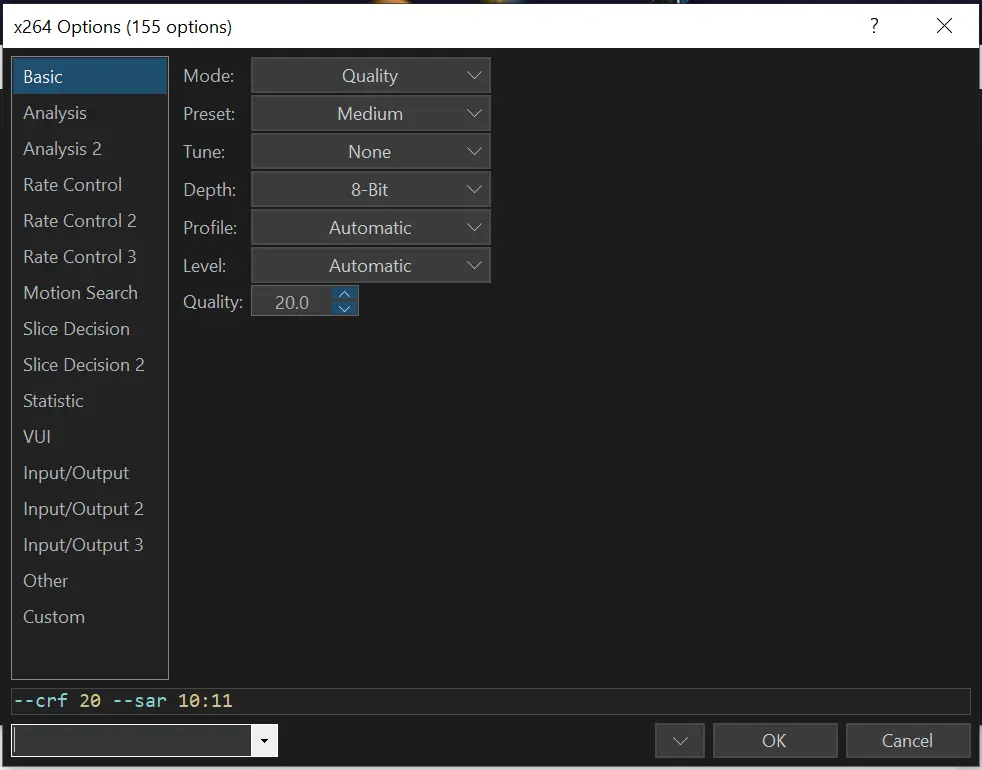
Task: Open the Preset dropdown set to Medium
Action: point(371,113)
